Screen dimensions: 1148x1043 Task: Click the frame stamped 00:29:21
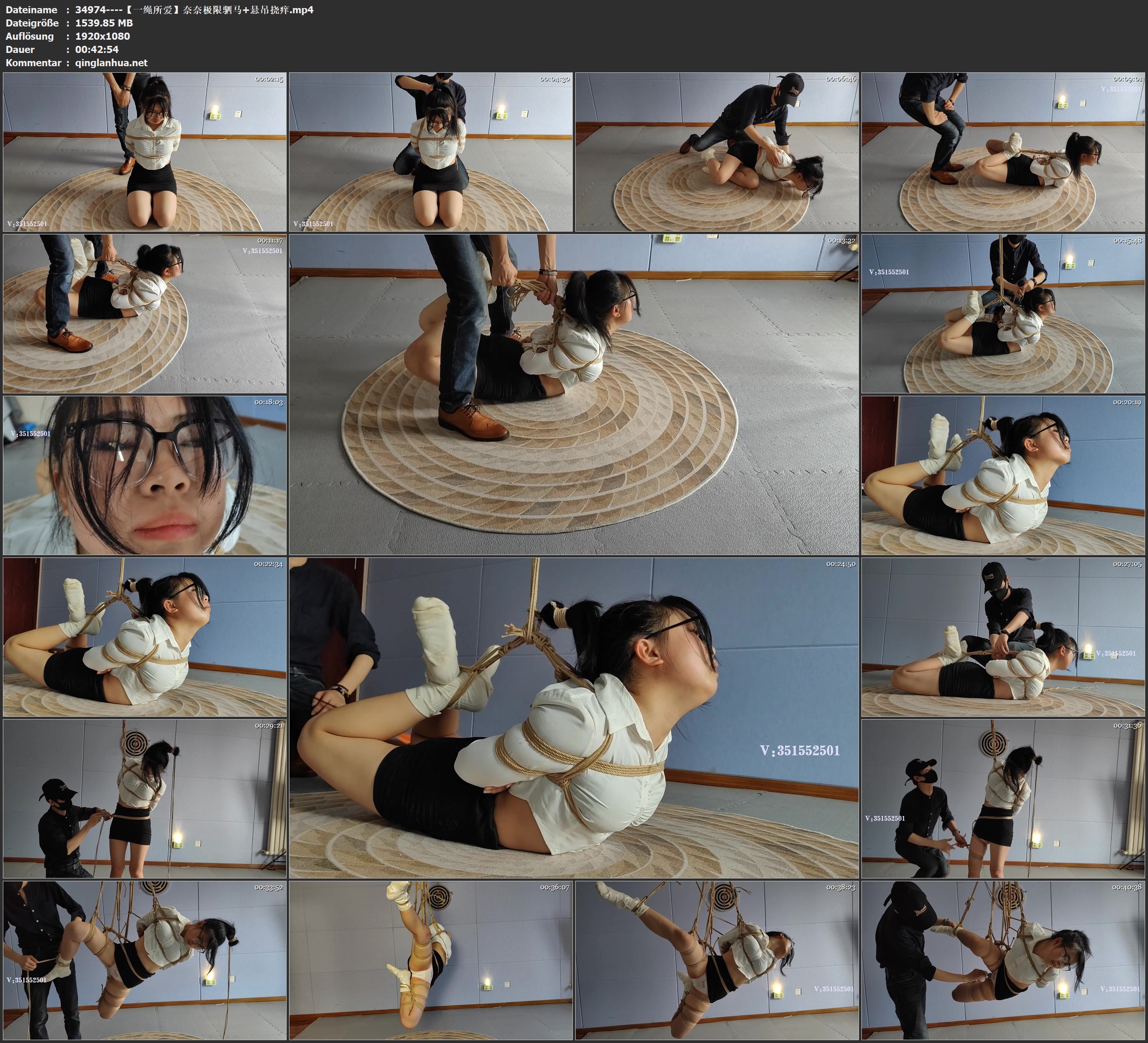(145, 798)
